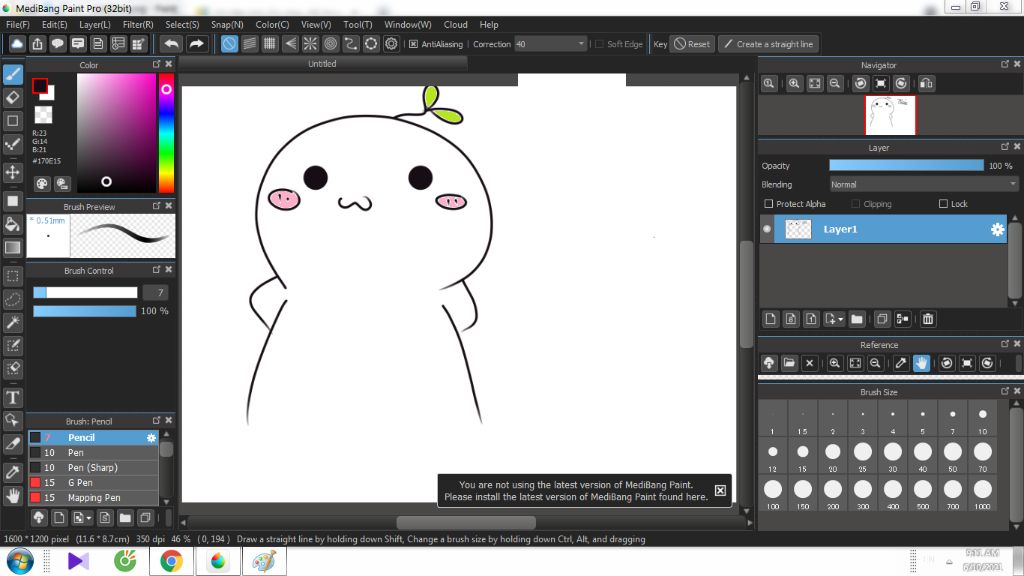Open the Windows Start menu
Viewport: 1024px width, 576px height.
[20, 561]
